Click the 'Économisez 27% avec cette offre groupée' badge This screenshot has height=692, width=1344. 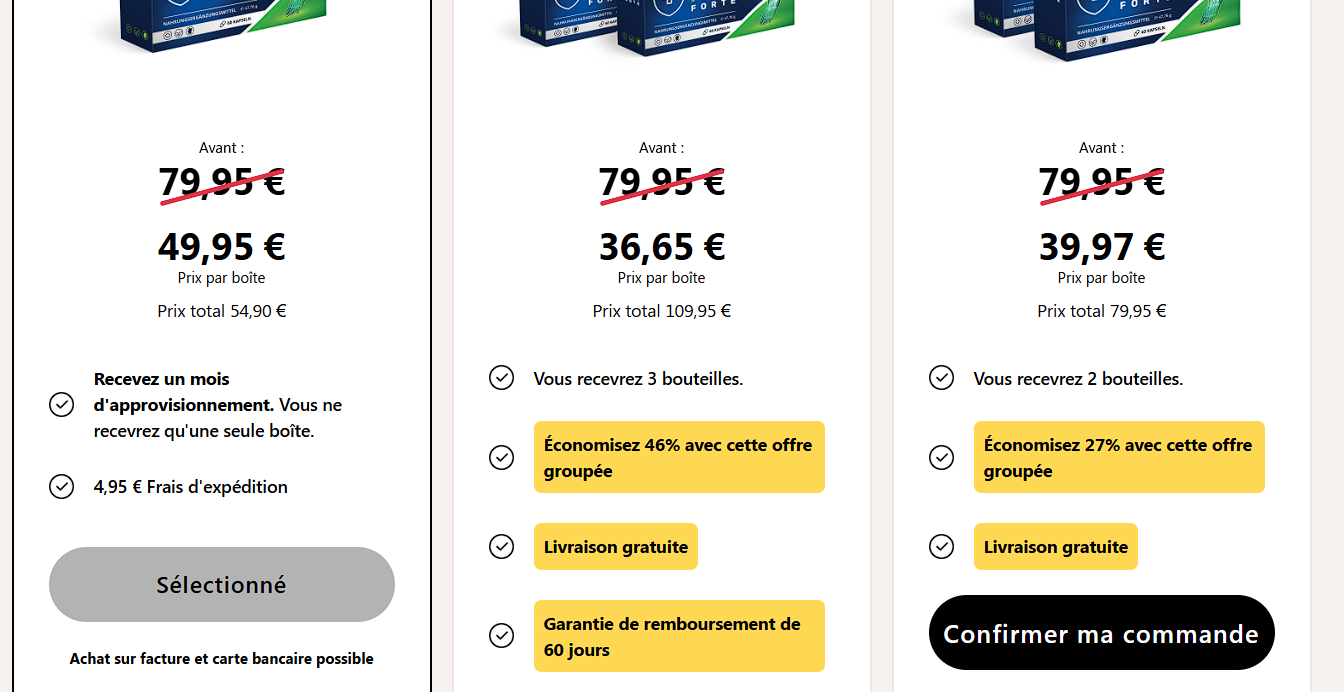pos(1119,457)
